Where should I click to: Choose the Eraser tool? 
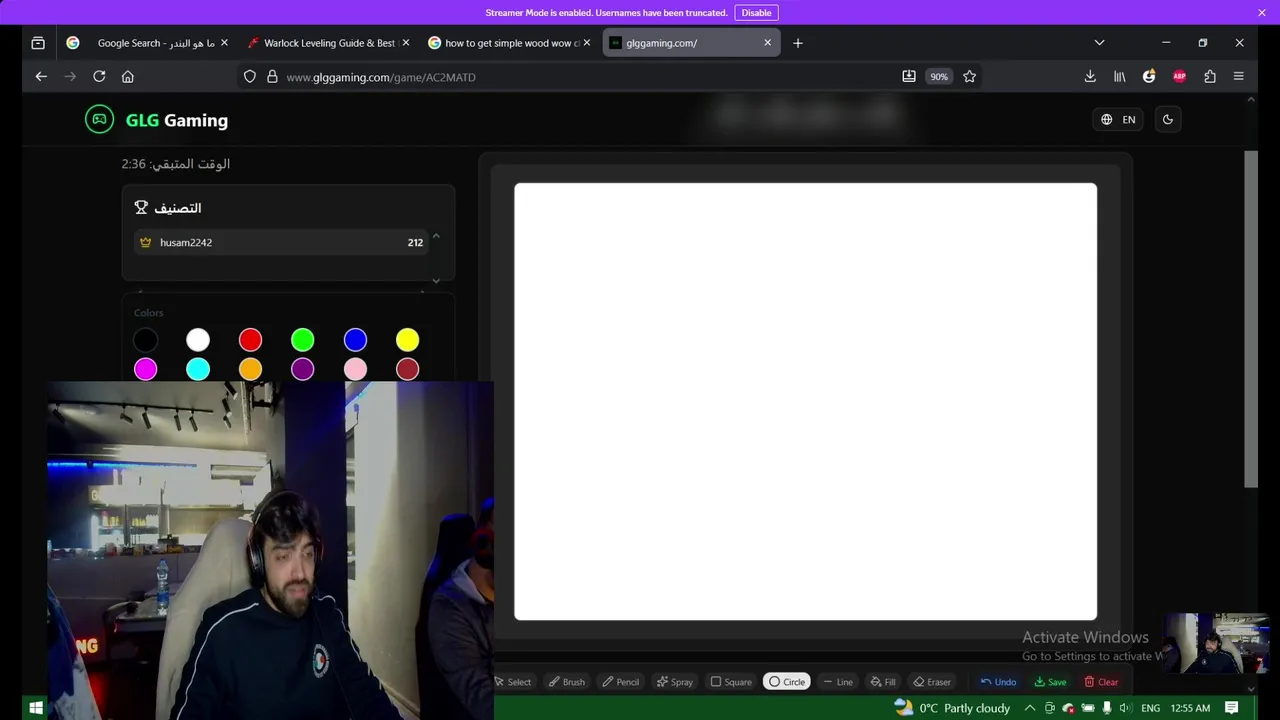tap(932, 682)
